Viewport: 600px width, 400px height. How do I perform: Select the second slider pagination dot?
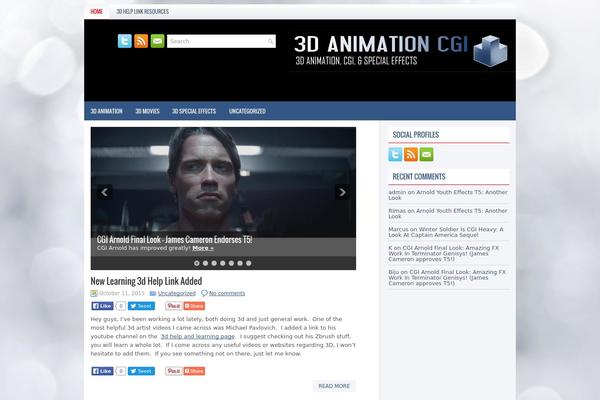[x=205, y=263]
